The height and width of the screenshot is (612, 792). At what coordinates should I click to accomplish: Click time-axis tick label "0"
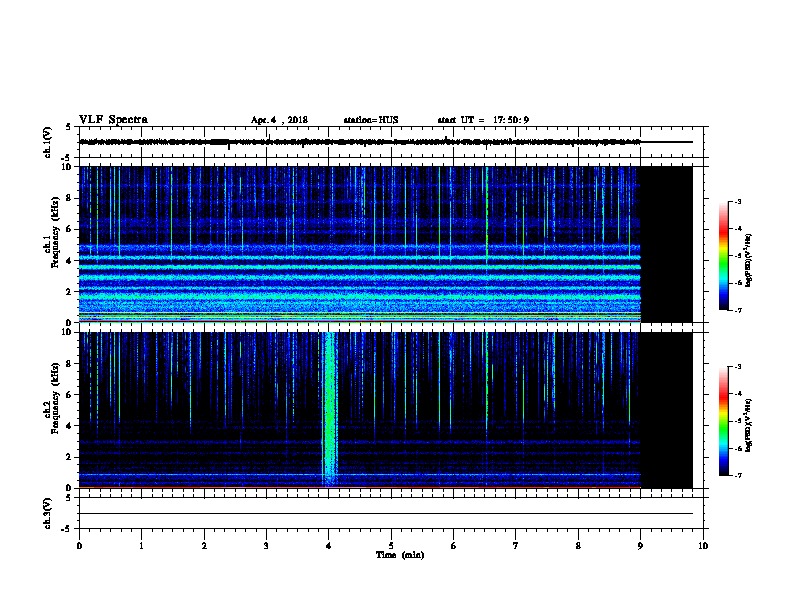click(x=79, y=546)
